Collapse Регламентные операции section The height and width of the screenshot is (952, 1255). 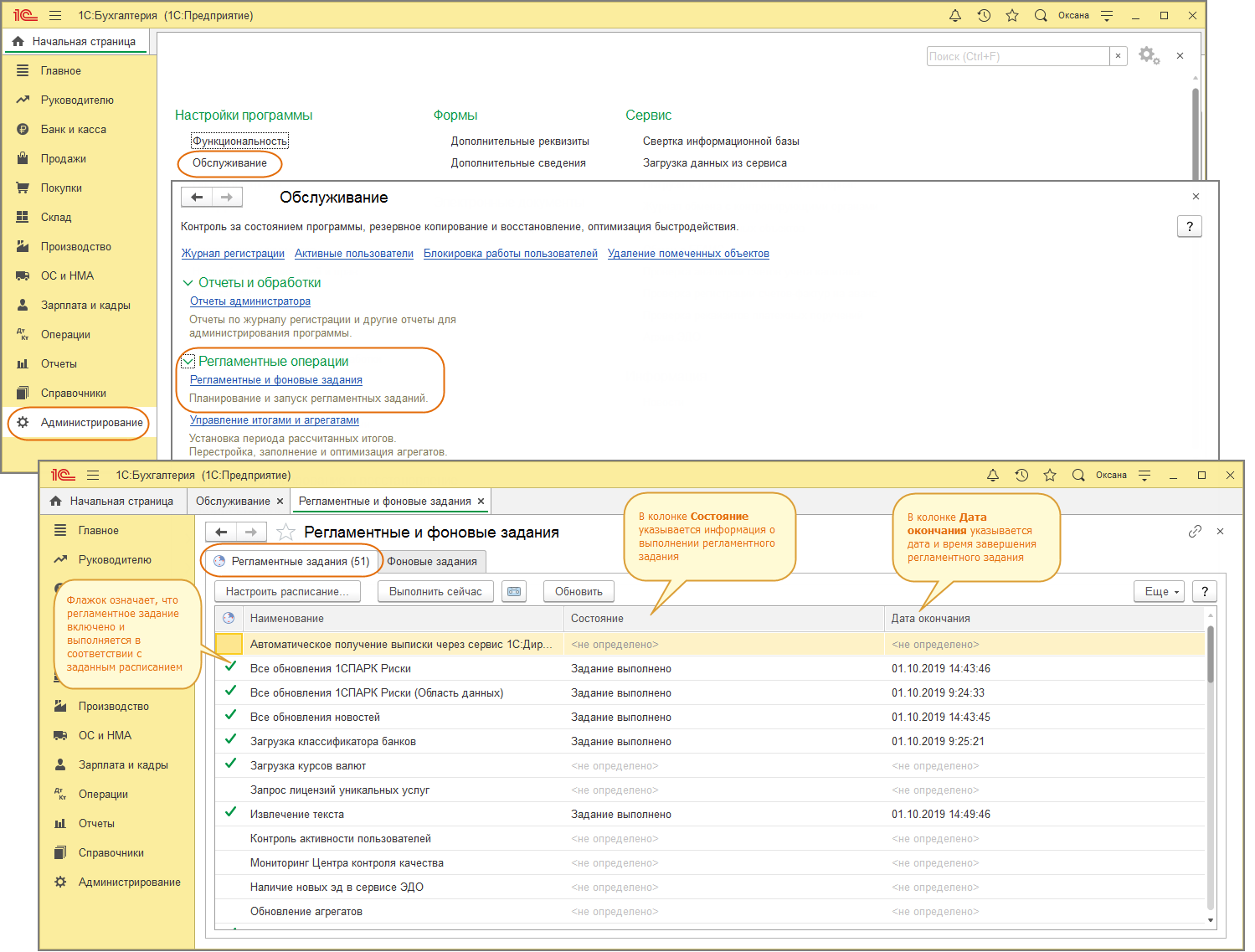[188, 362]
